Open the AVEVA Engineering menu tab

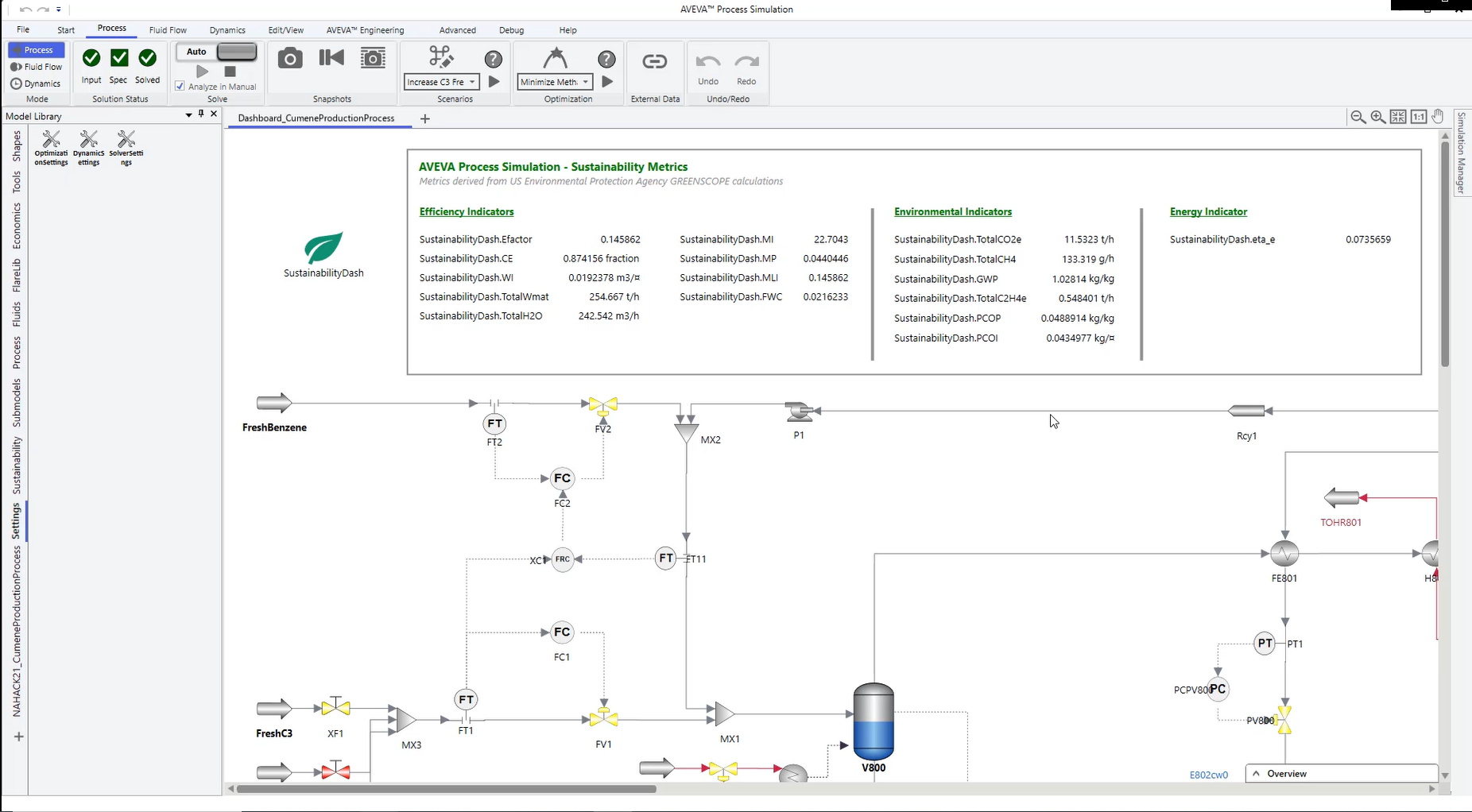[x=365, y=30]
